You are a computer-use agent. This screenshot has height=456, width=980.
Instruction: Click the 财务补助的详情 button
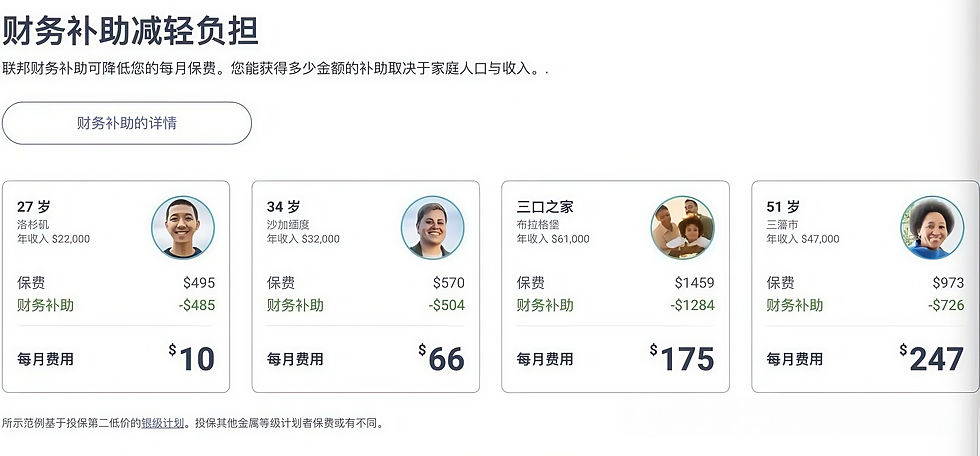tap(127, 123)
